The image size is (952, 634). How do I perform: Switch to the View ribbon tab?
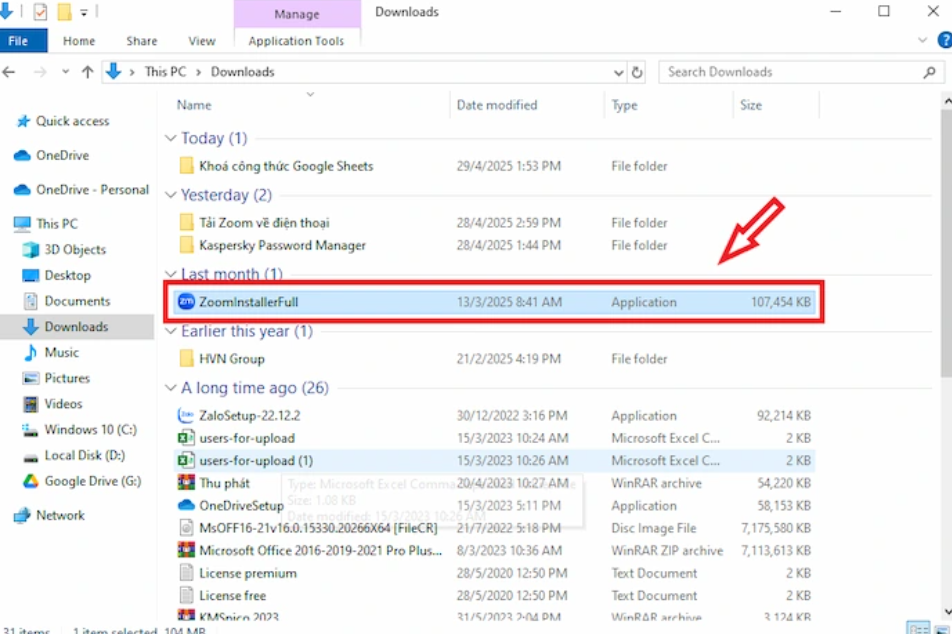tap(202, 41)
